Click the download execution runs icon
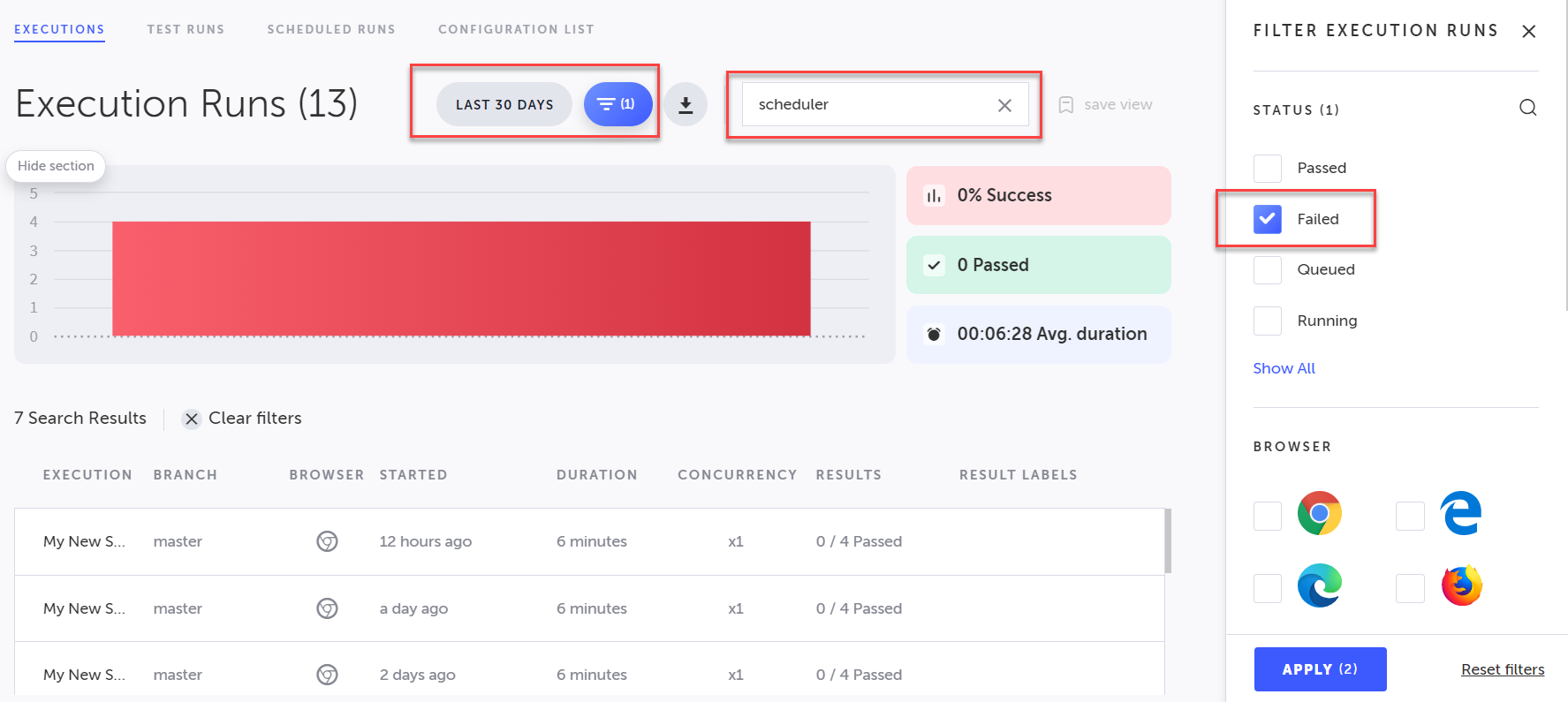Image resolution: width=1568 pixels, height=702 pixels. tap(686, 105)
